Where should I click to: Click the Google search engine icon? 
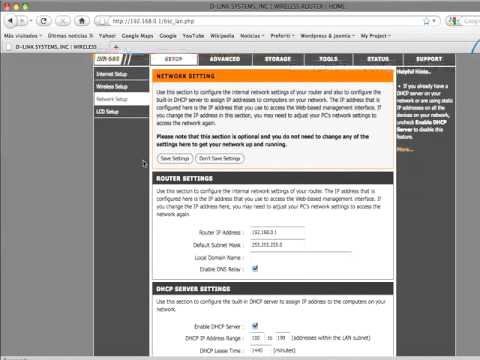(454, 21)
